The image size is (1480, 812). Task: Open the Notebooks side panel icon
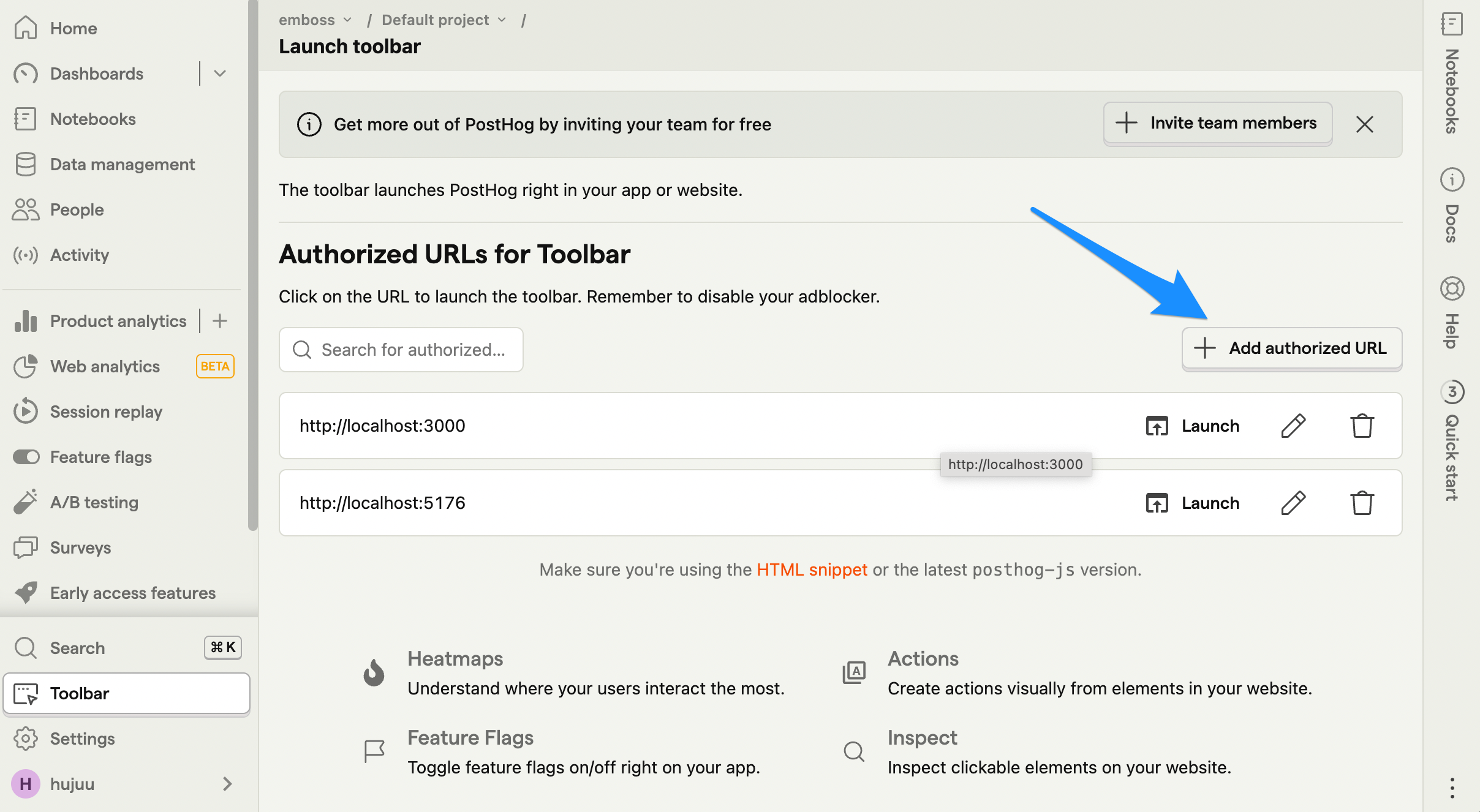pyautogui.click(x=1451, y=24)
